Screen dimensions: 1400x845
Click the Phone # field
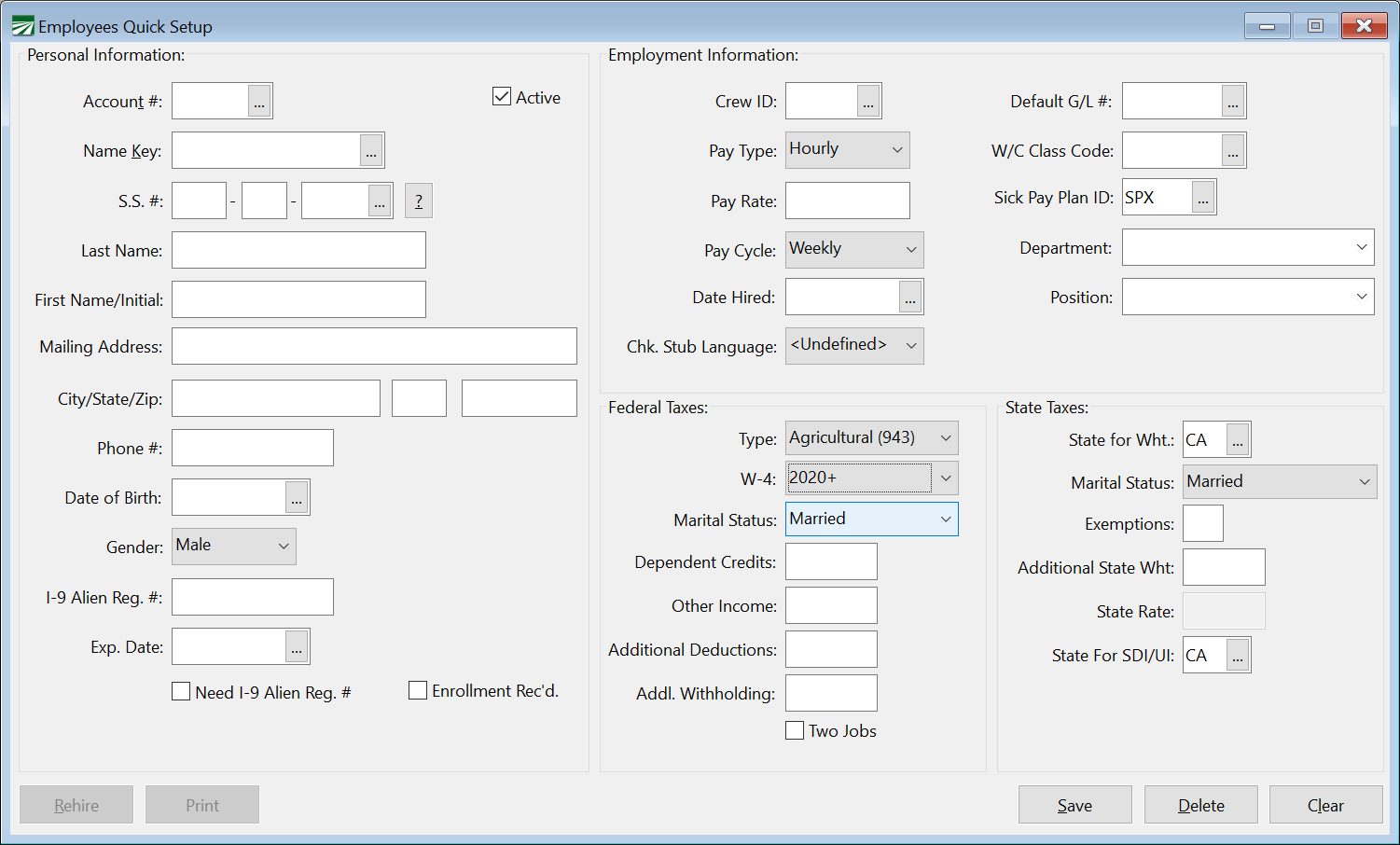point(253,448)
